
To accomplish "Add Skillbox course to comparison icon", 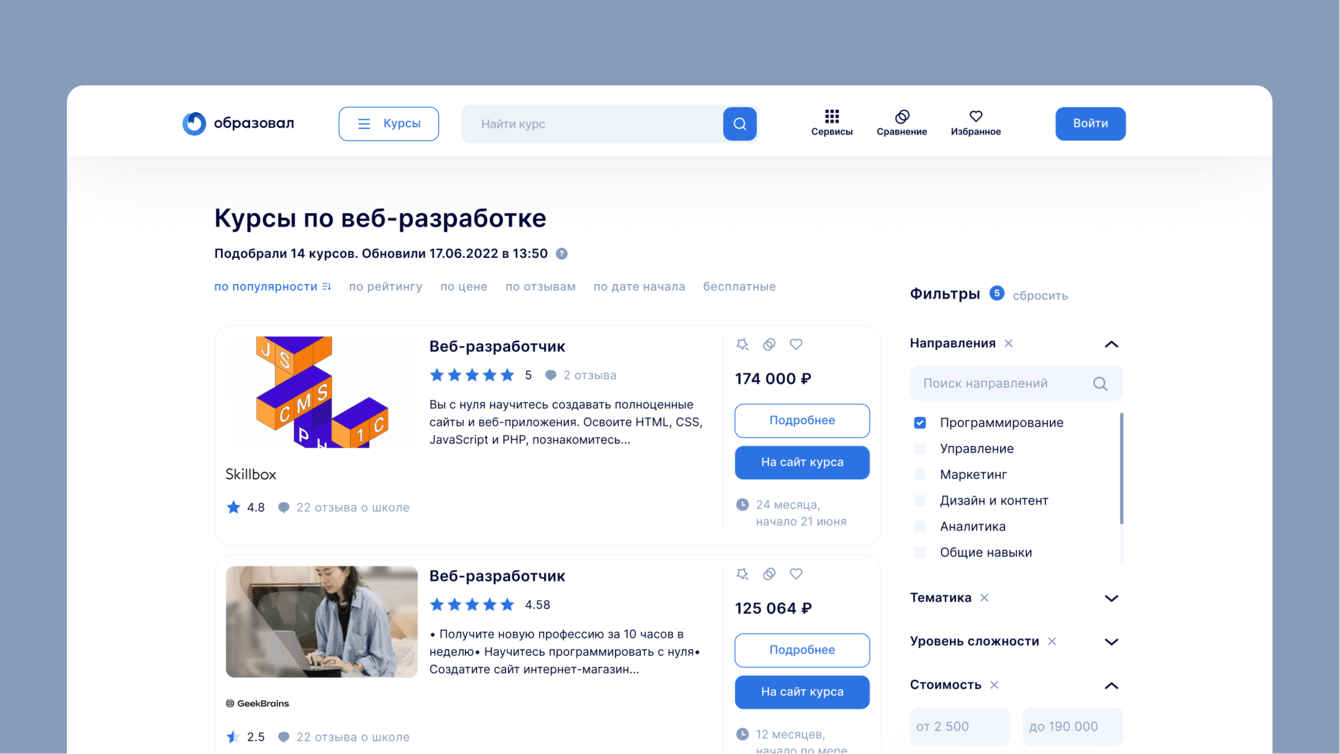I will click(769, 344).
